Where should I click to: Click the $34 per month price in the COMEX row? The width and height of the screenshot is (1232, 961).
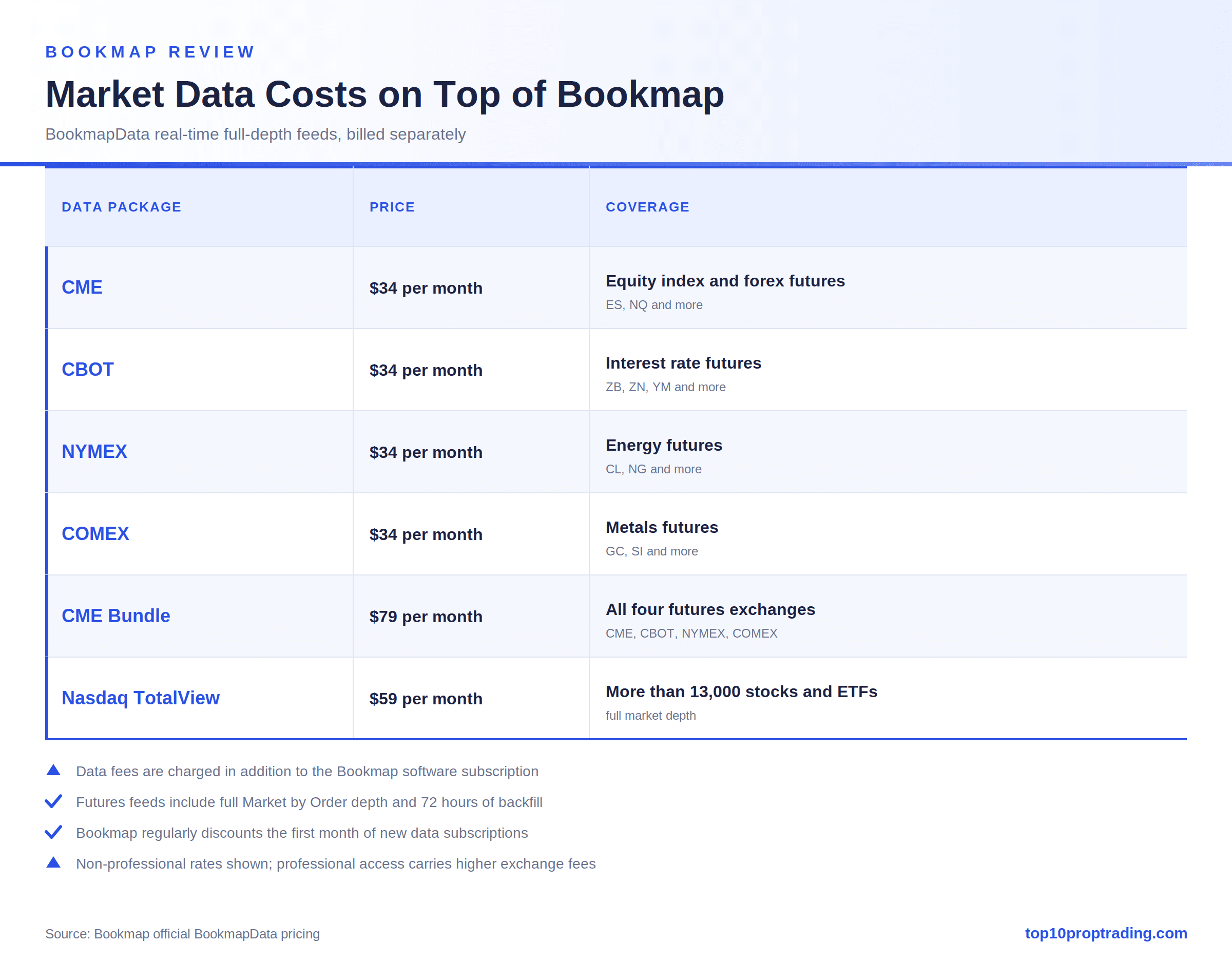(x=426, y=534)
